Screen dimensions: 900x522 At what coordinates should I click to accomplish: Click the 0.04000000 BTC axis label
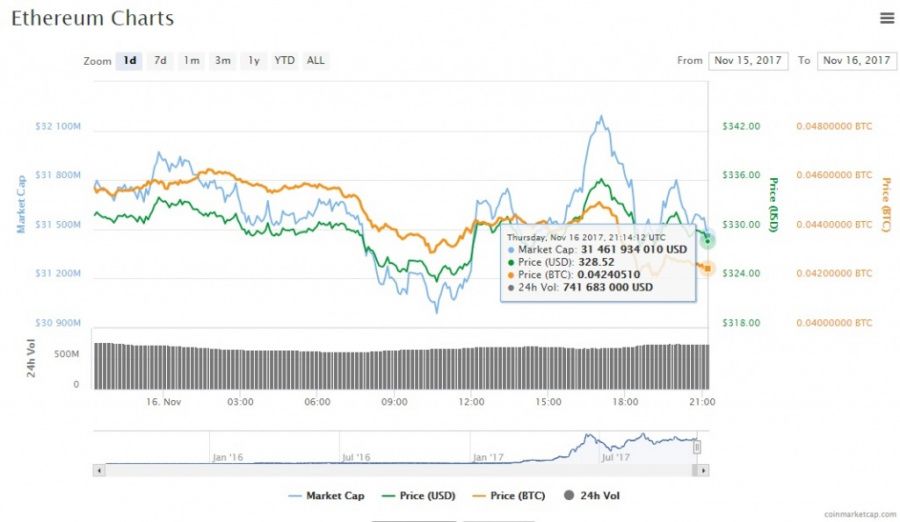point(834,323)
